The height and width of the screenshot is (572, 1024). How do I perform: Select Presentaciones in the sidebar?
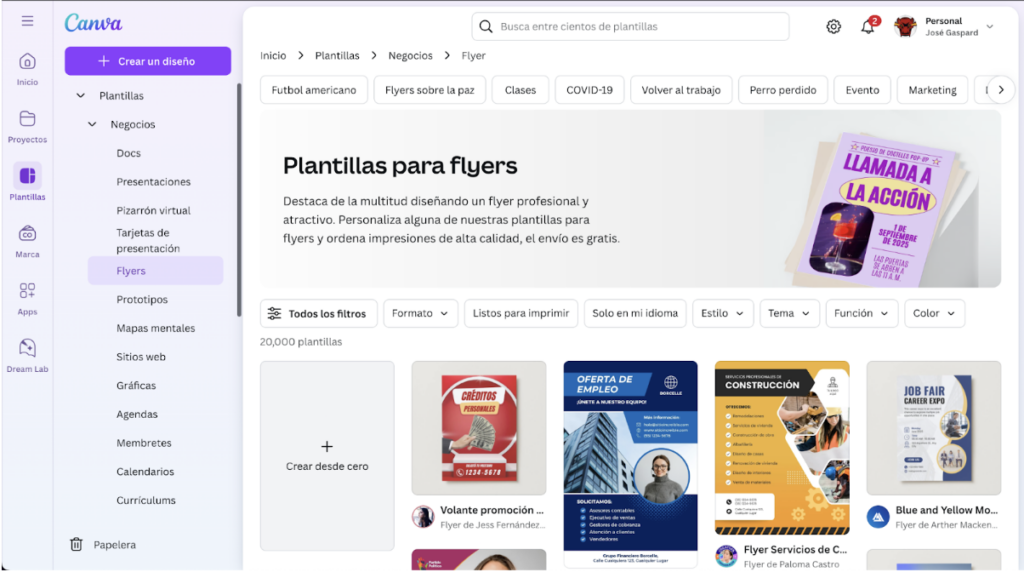[153, 182]
